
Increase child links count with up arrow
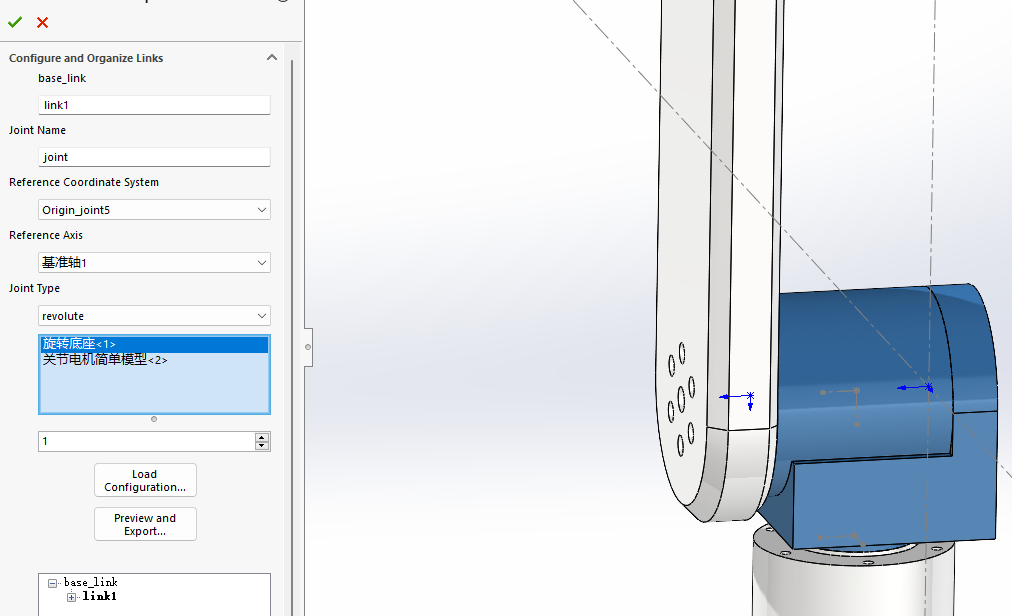pyautogui.click(x=261, y=437)
